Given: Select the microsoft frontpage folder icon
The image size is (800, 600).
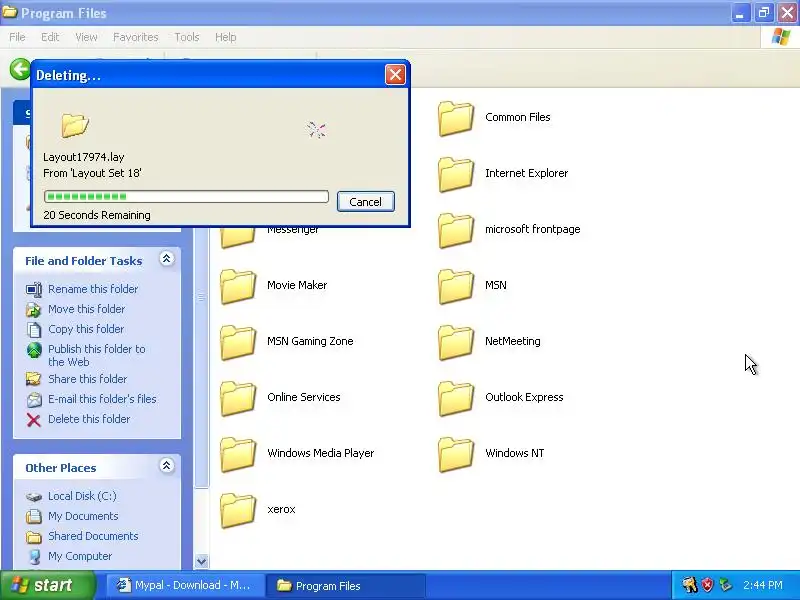Looking at the screenshot, I should [x=456, y=230].
